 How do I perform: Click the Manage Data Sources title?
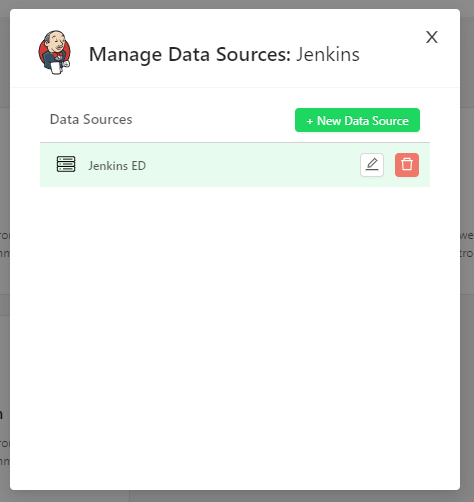tap(224, 54)
